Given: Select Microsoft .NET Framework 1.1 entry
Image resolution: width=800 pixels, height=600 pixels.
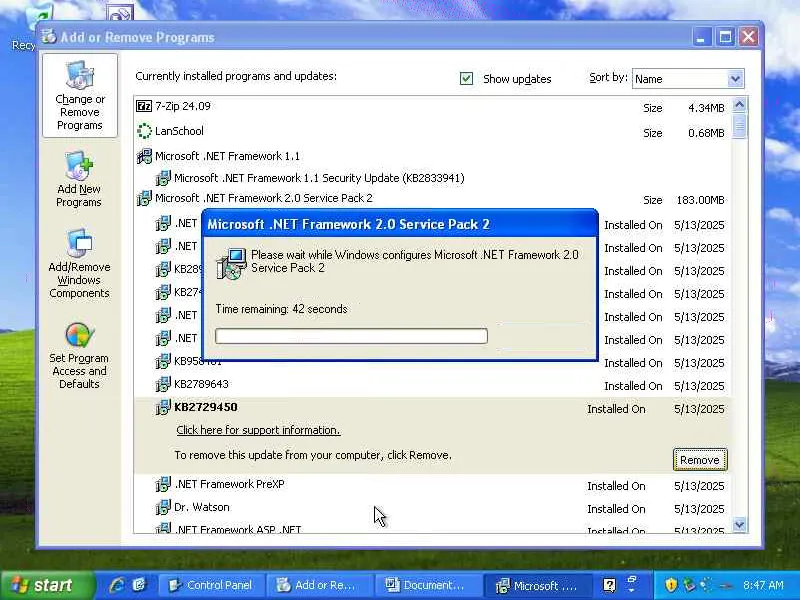Looking at the screenshot, I should tap(432, 156).
